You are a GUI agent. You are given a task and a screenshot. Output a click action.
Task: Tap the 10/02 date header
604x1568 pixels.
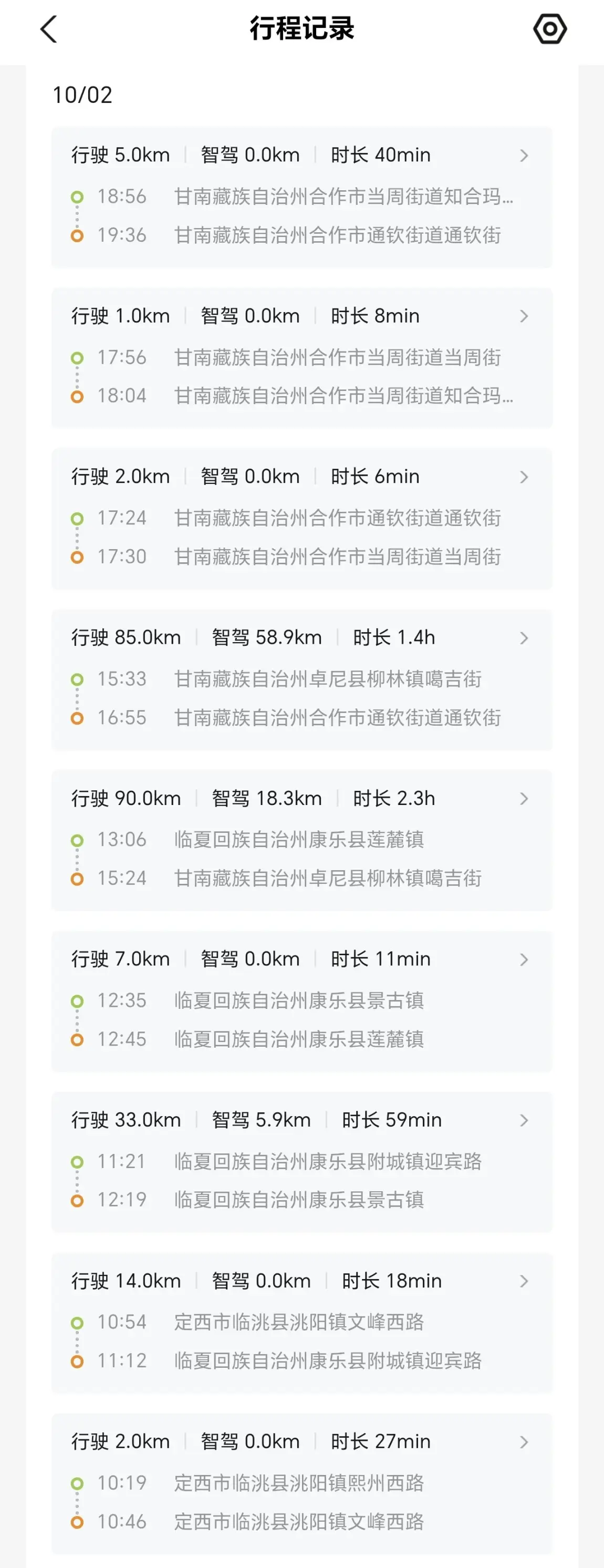83,95
